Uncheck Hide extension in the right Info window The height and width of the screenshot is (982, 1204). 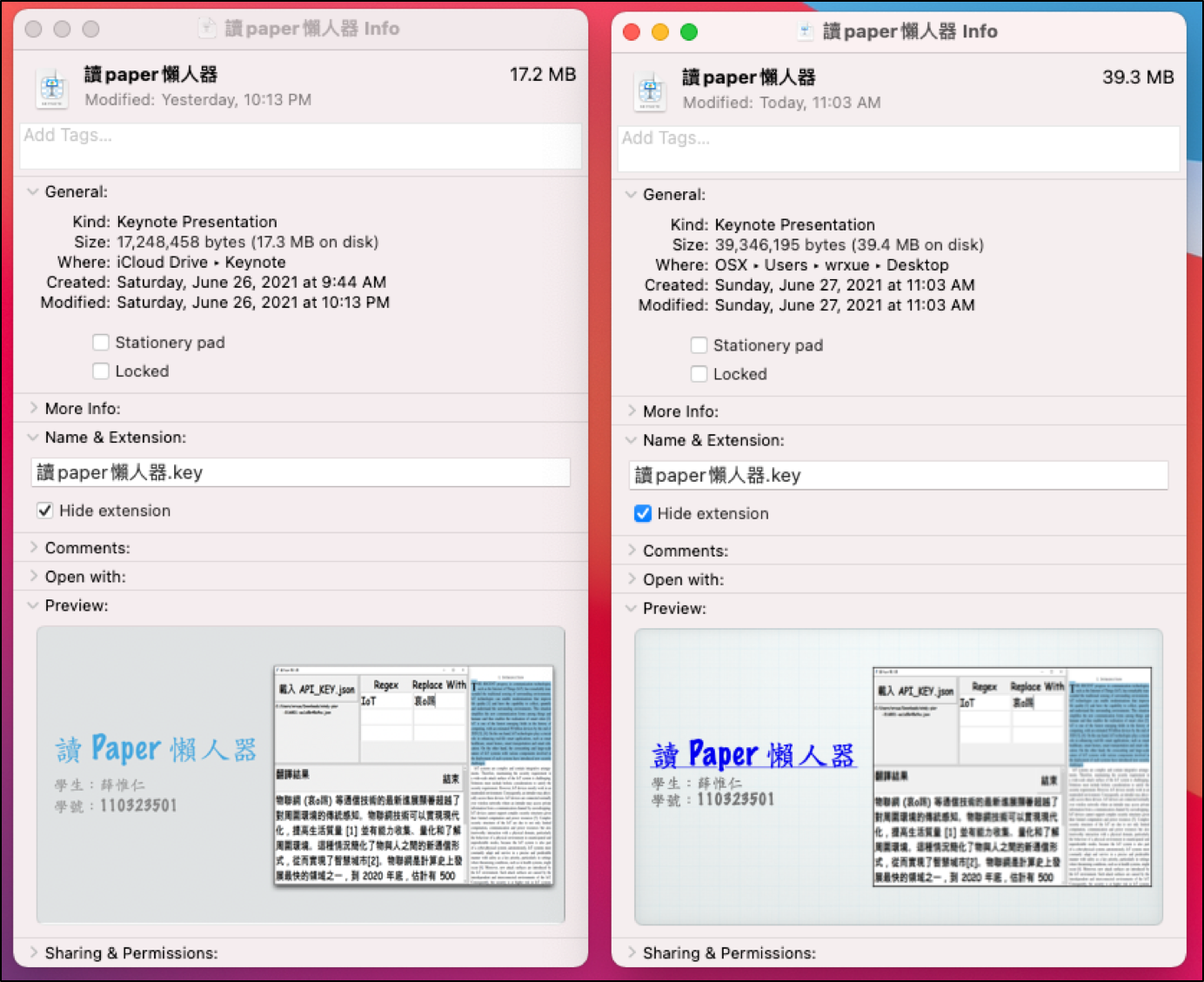tap(643, 513)
